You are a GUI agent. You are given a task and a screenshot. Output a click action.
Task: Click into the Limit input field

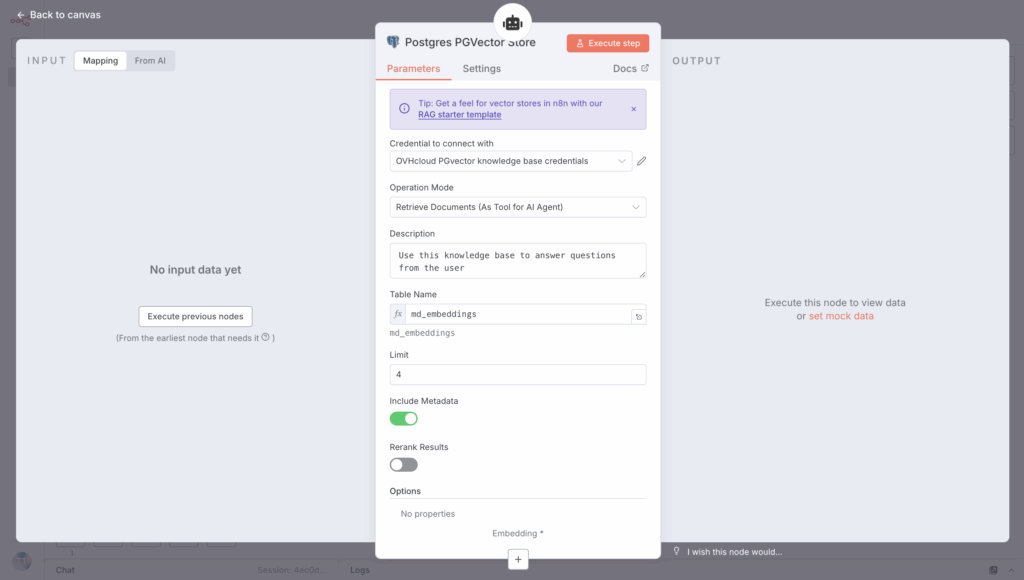(x=517, y=374)
